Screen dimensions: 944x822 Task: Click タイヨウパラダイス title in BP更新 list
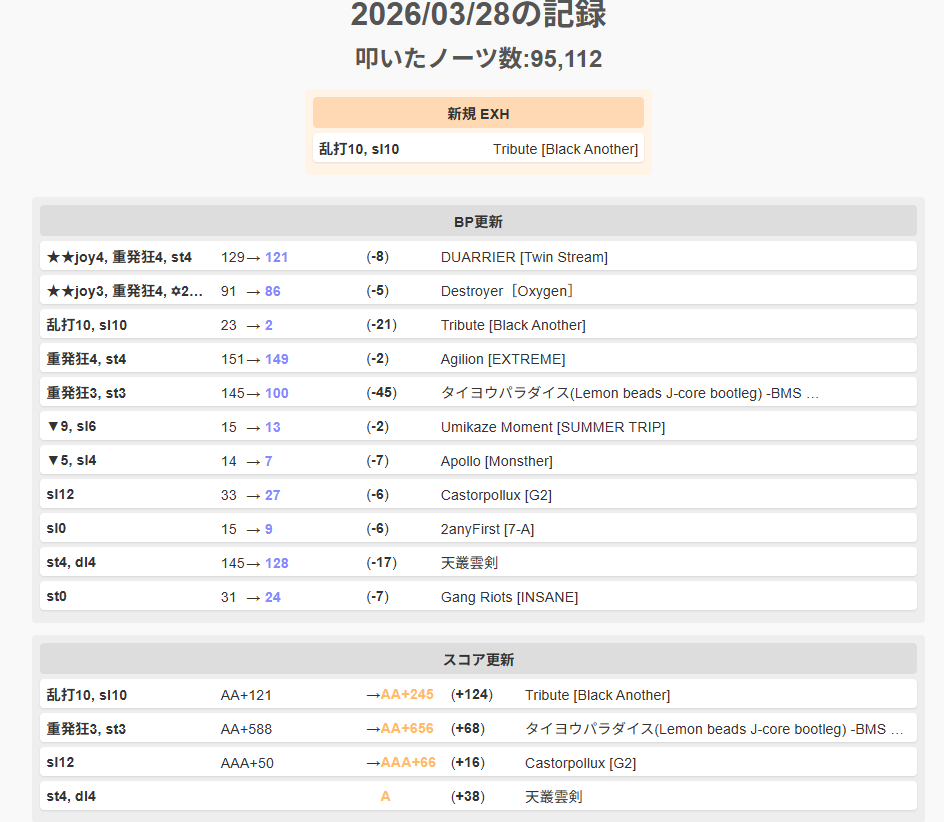tap(629, 393)
